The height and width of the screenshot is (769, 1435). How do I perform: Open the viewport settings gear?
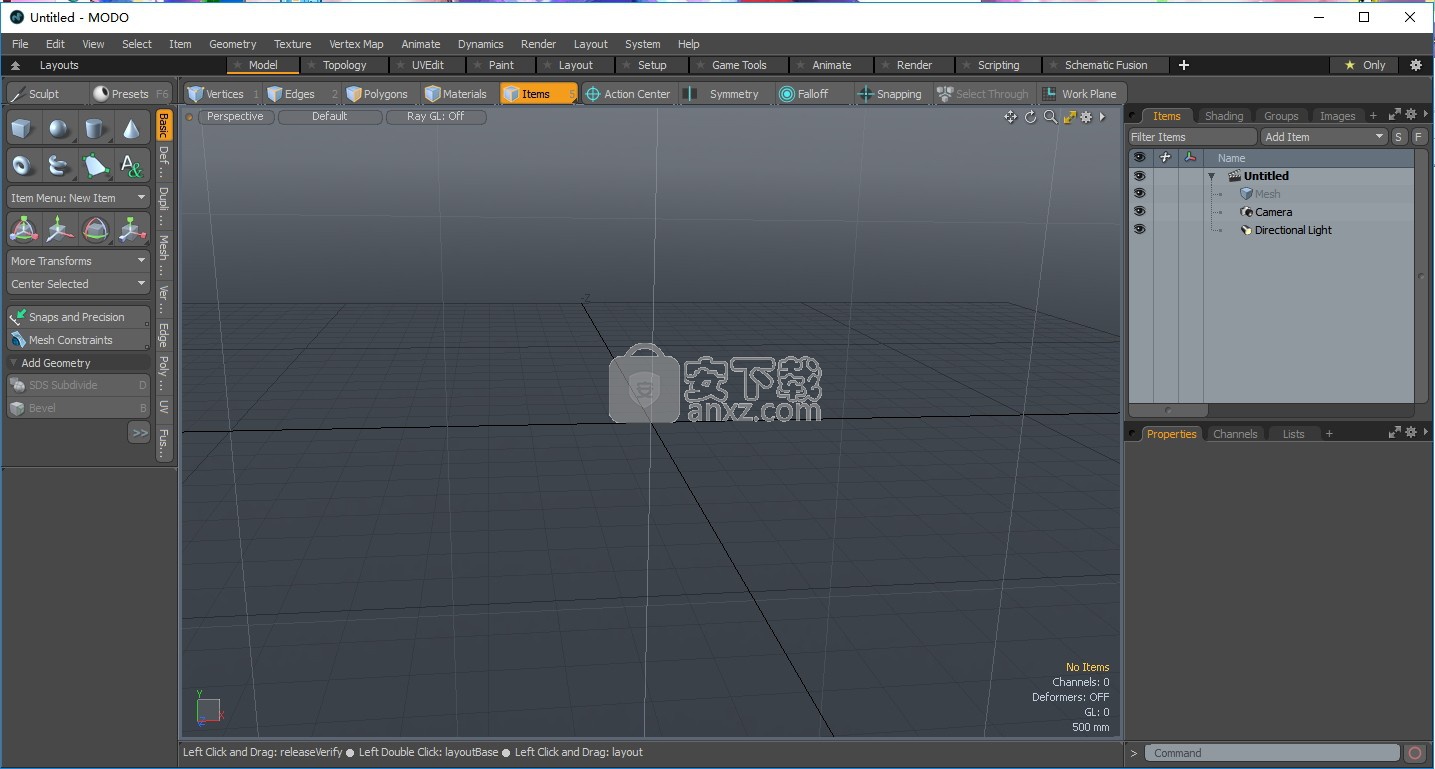[1086, 117]
